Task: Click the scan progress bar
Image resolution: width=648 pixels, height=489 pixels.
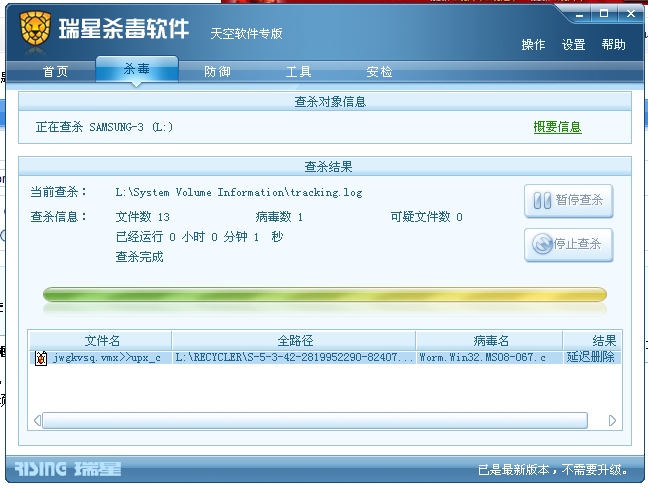Action: point(325,294)
